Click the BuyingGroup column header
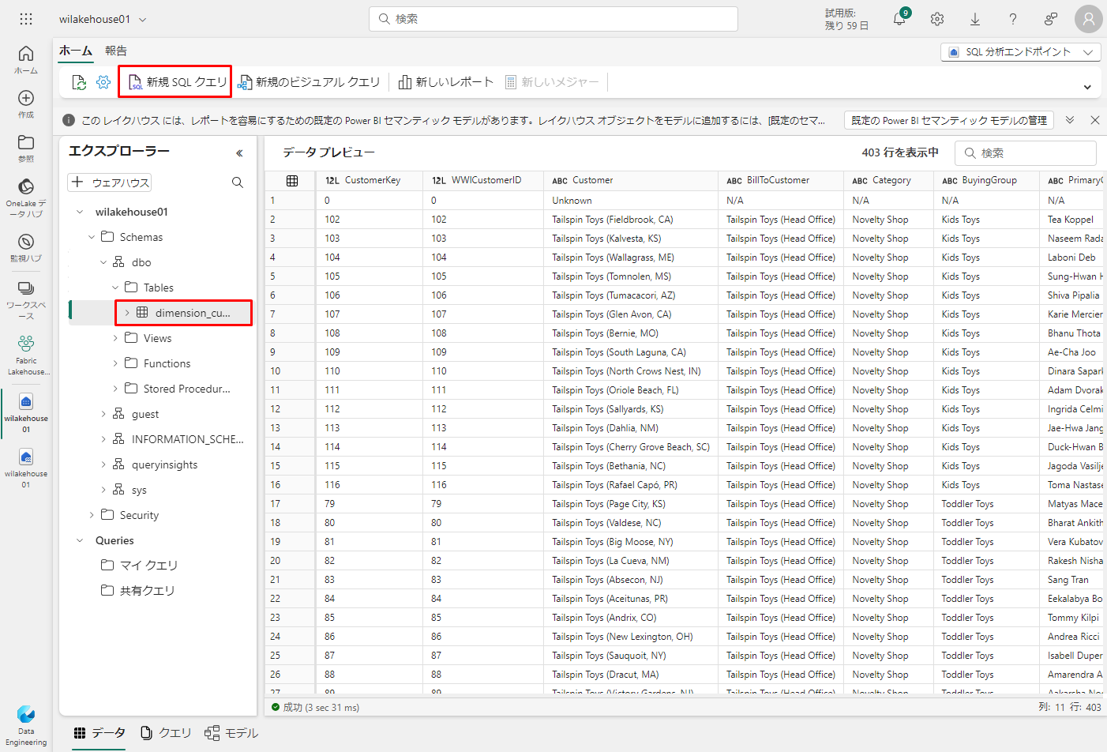The height and width of the screenshot is (752, 1107). (x=986, y=181)
